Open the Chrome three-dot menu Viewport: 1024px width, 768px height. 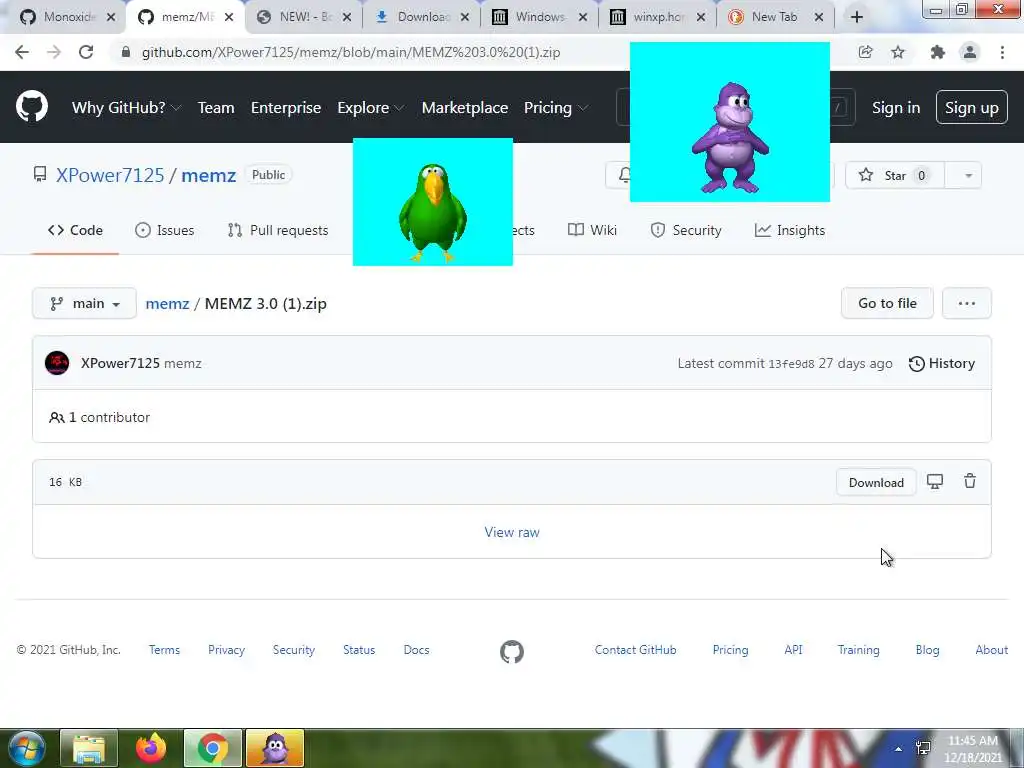click(1002, 52)
